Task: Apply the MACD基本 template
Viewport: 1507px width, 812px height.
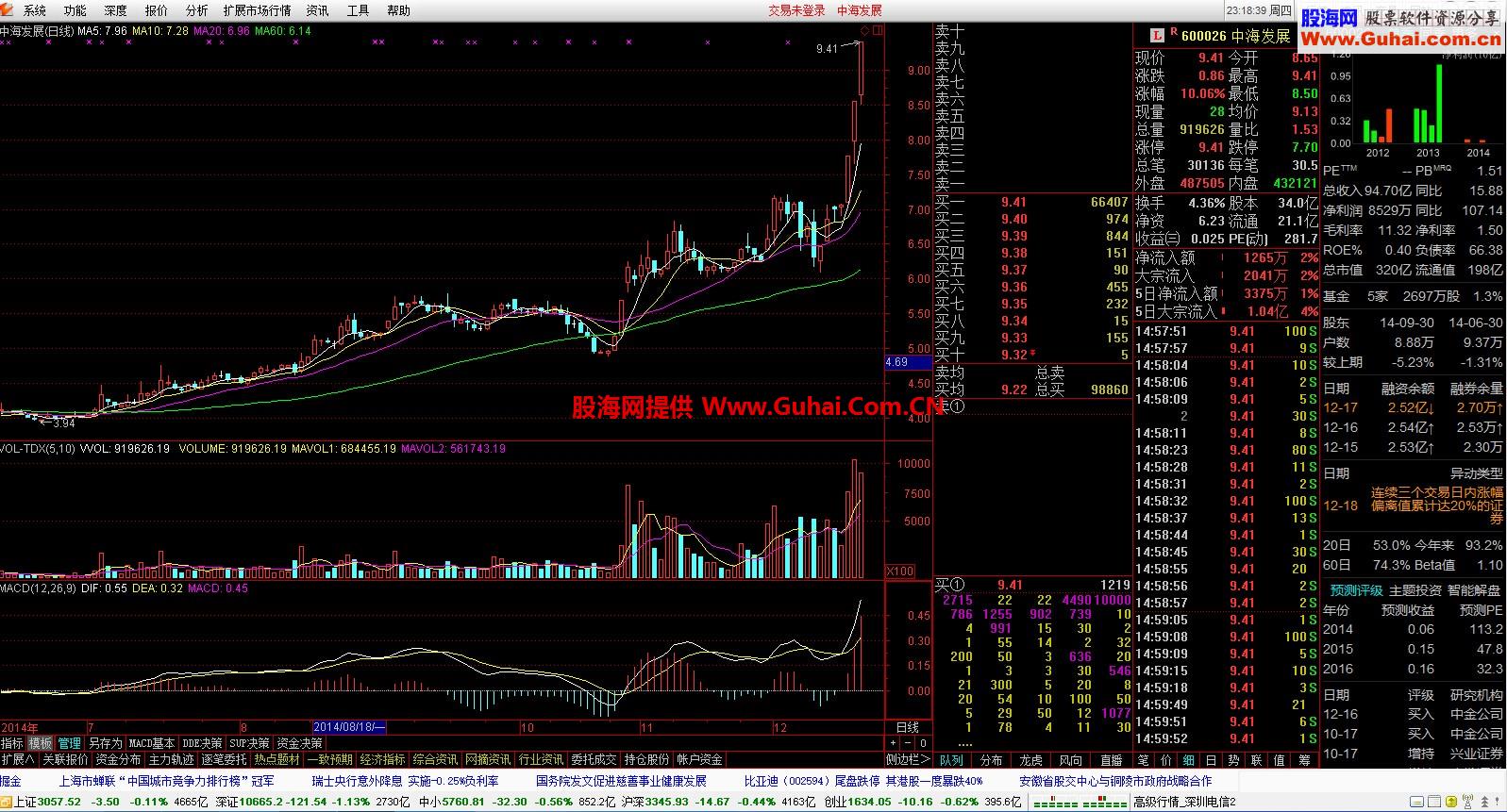Action: pos(151,743)
